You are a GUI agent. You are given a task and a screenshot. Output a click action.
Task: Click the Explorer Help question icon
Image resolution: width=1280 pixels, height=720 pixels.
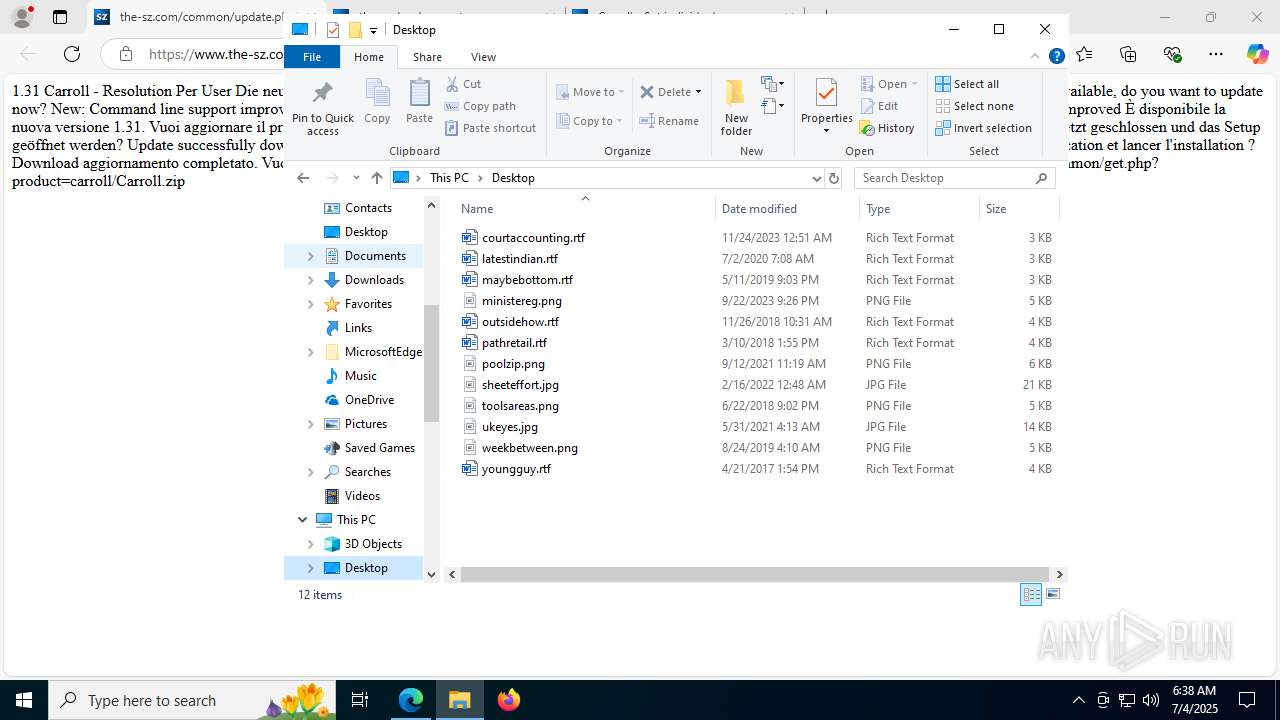point(1056,57)
